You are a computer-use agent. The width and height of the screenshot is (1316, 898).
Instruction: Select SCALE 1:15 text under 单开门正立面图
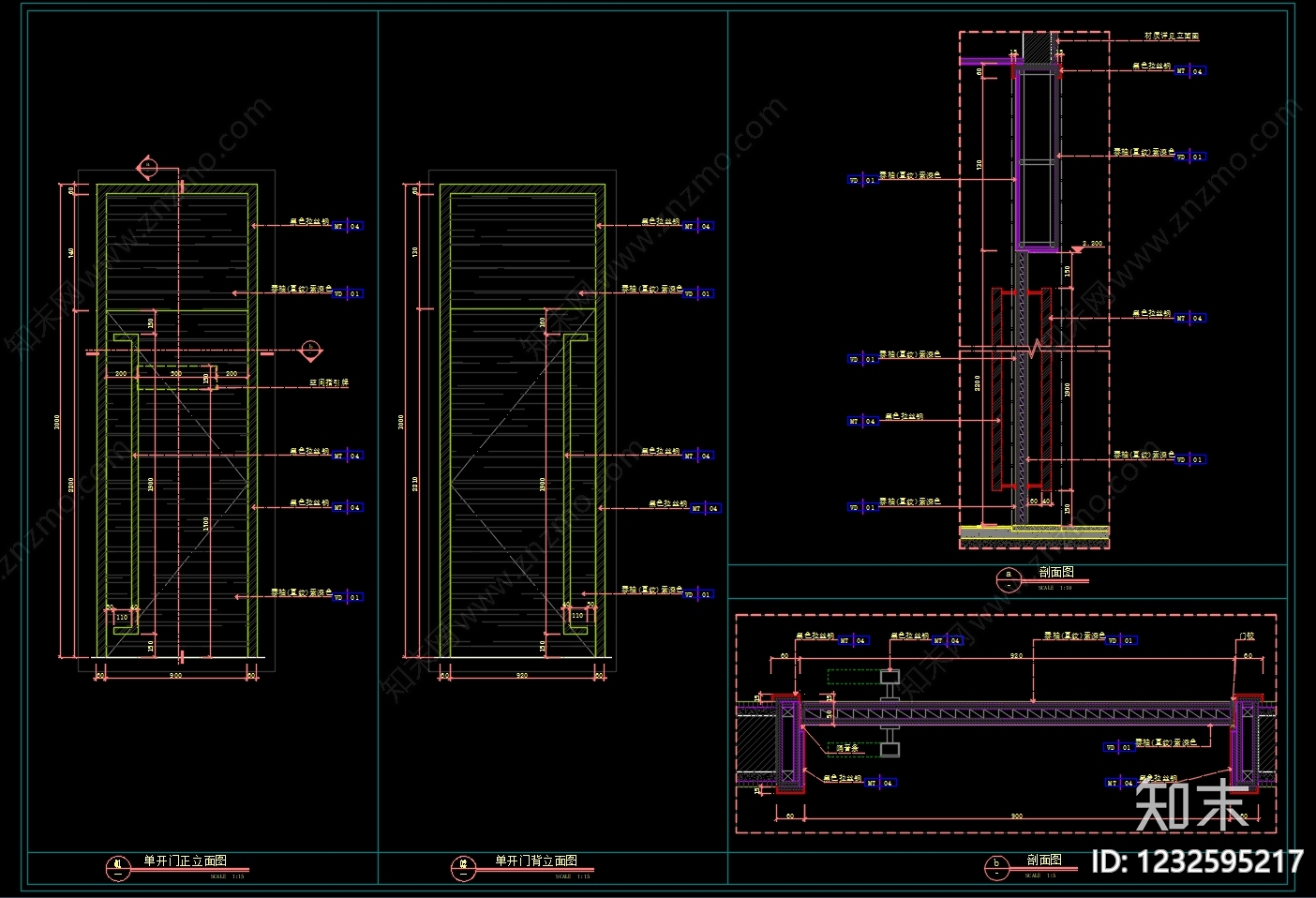[228, 876]
